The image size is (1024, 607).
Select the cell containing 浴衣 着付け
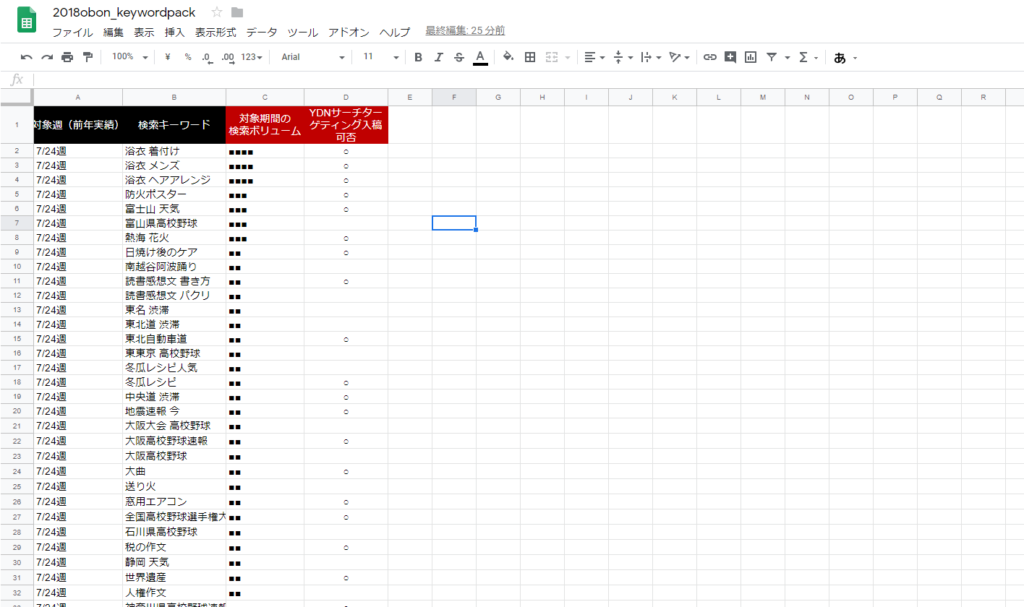pyautogui.click(x=173, y=151)
